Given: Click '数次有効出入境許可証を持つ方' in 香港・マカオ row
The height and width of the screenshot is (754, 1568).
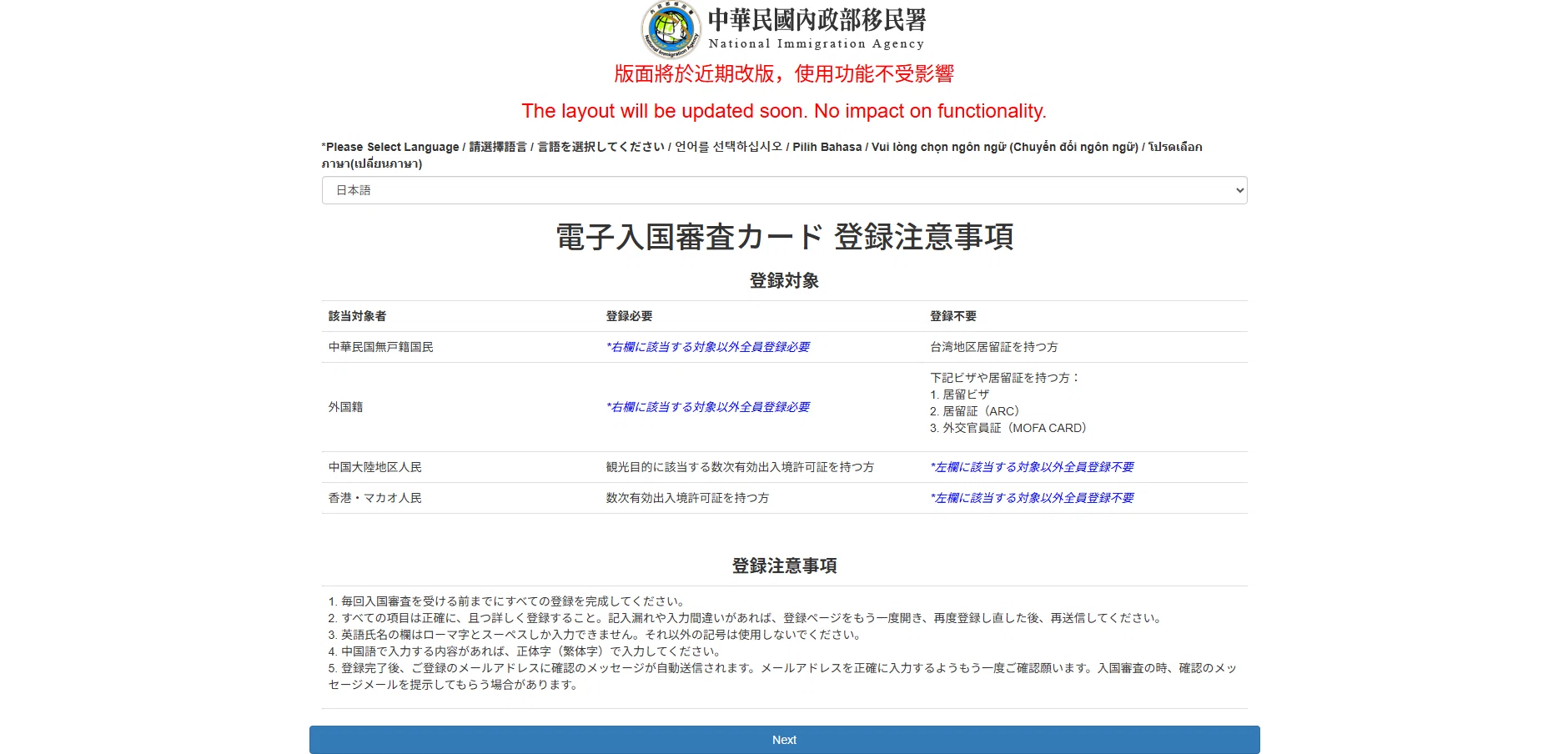Looking at the screenshot, I should pyautogui.click(x=687, y=498).
